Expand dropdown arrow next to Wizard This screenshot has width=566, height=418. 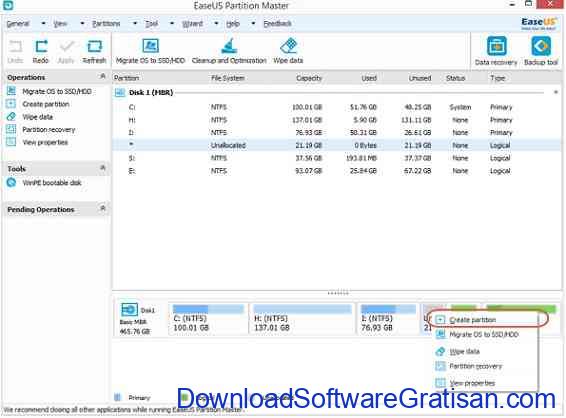216,24
